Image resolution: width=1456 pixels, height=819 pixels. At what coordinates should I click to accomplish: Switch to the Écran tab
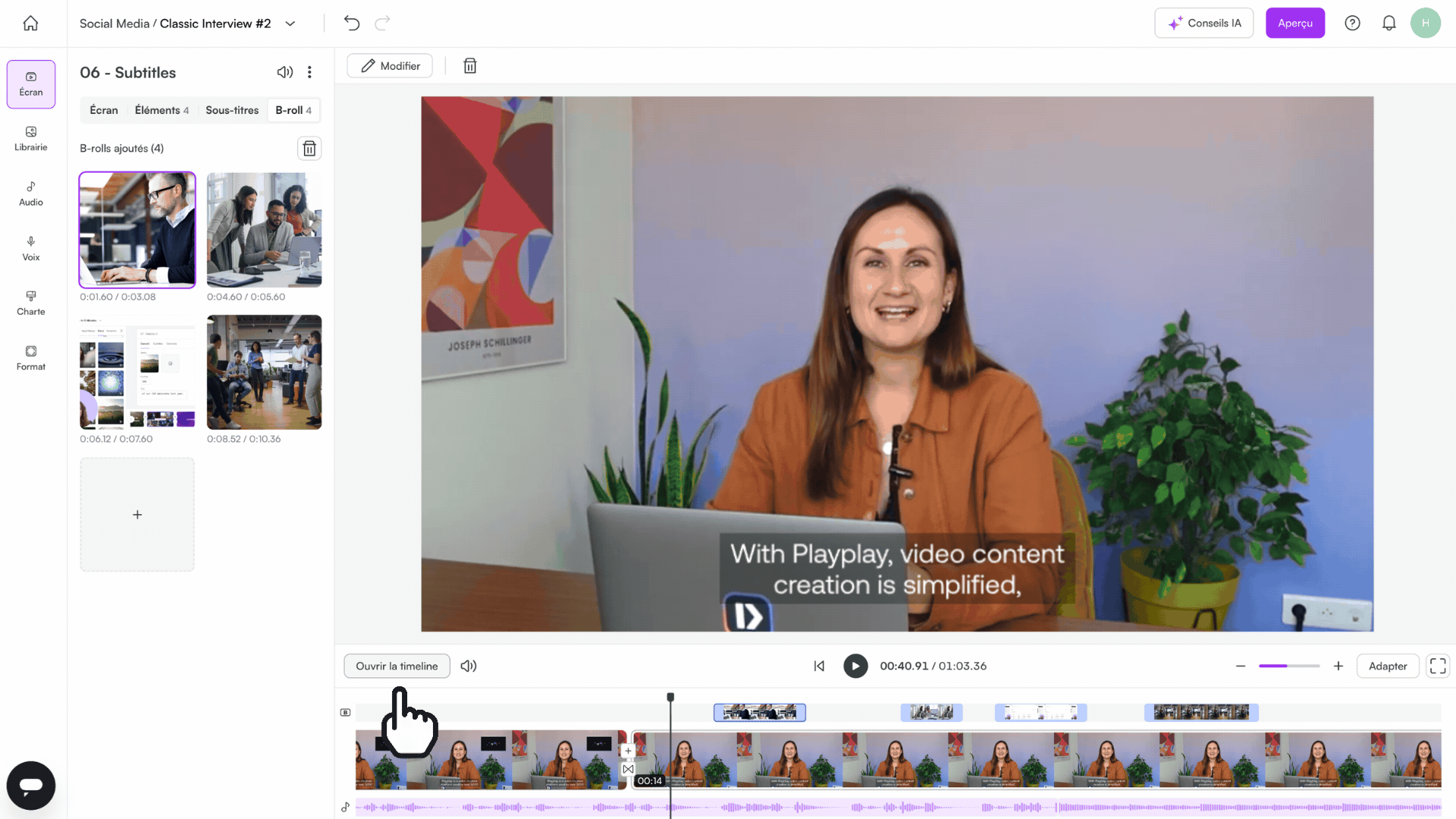[x=104, y=110]
